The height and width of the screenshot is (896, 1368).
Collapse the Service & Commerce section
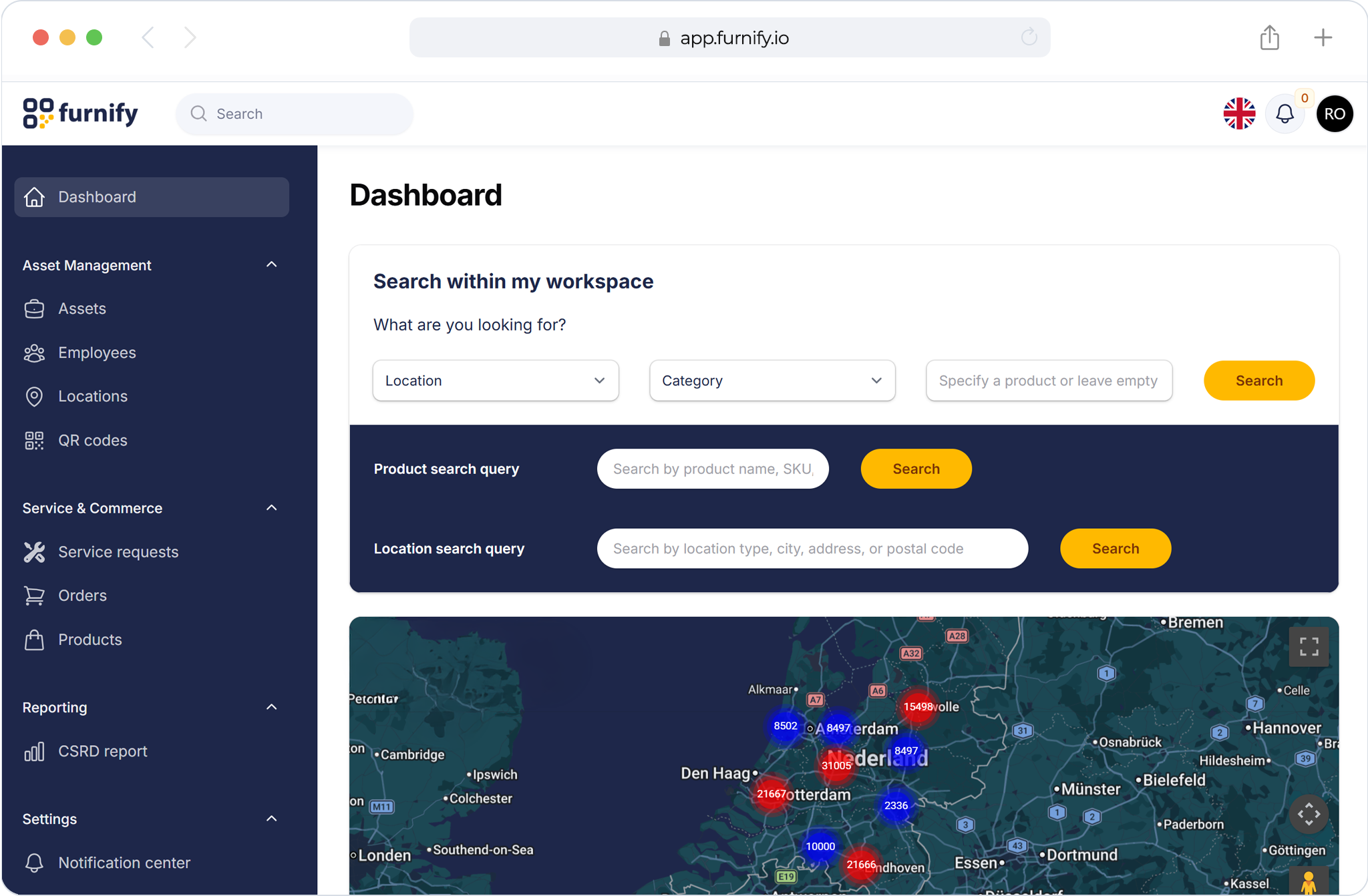point(271,507)
